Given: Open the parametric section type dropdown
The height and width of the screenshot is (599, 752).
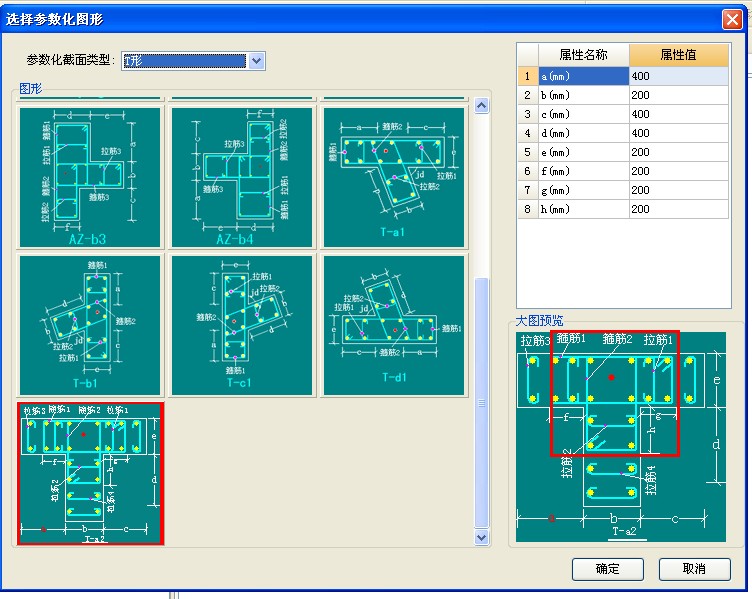Looking at the screenshot, I should coord(257,61).
